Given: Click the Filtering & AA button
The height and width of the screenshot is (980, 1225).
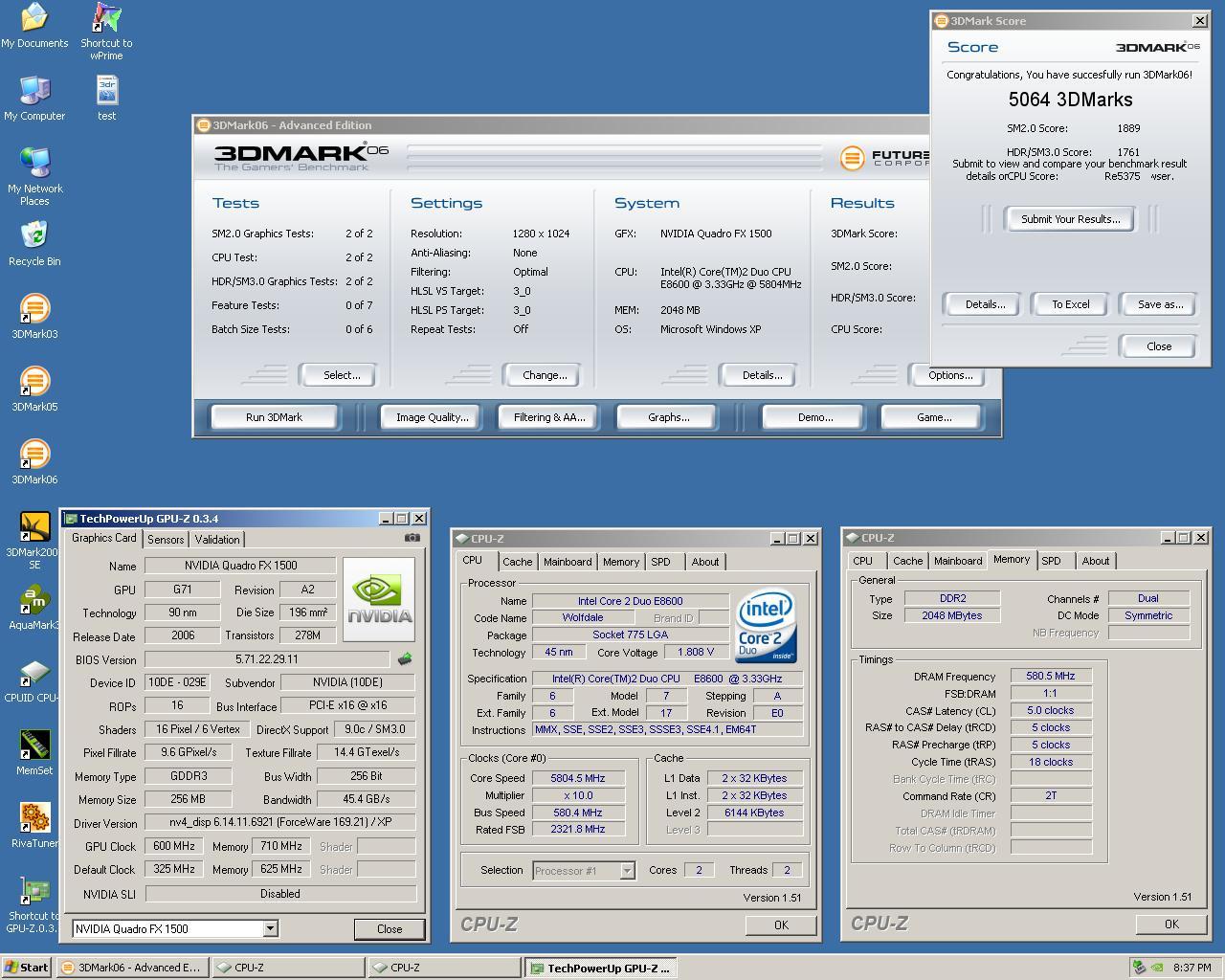Looking at the screenshot, I should (549, 417).
